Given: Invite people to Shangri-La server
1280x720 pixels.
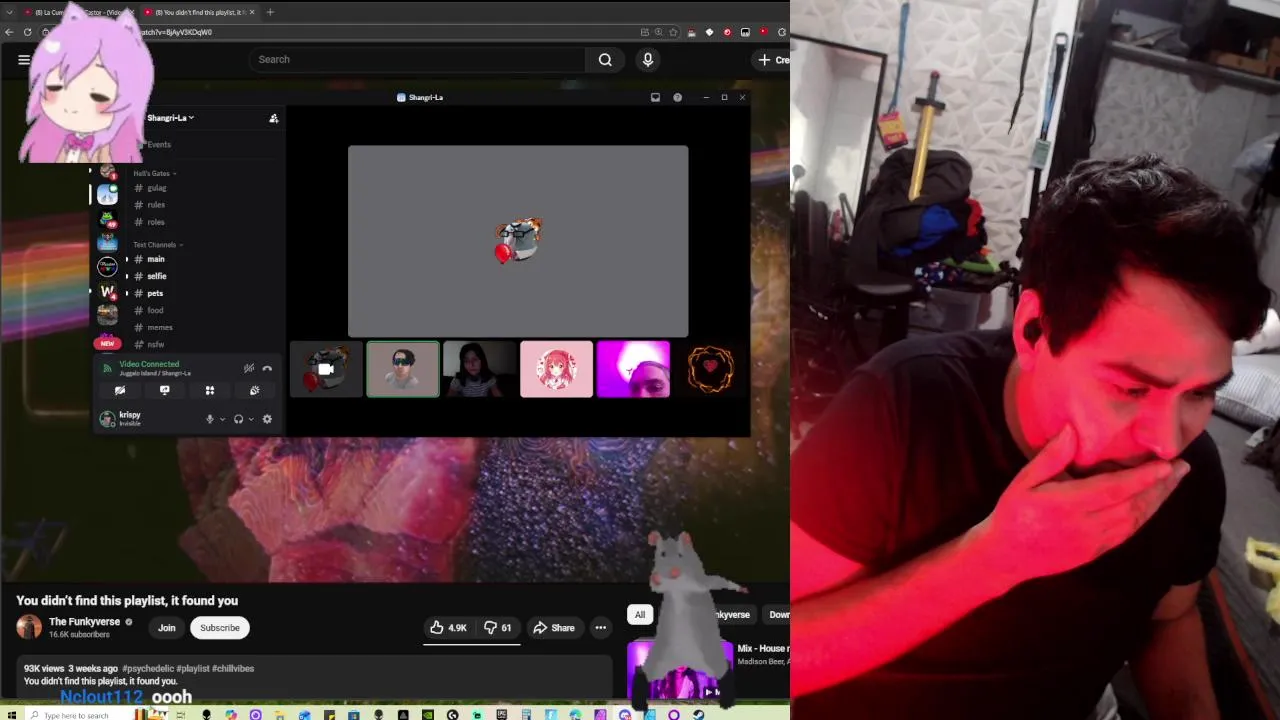Looking at the screenshot, I should pos(274,118).
